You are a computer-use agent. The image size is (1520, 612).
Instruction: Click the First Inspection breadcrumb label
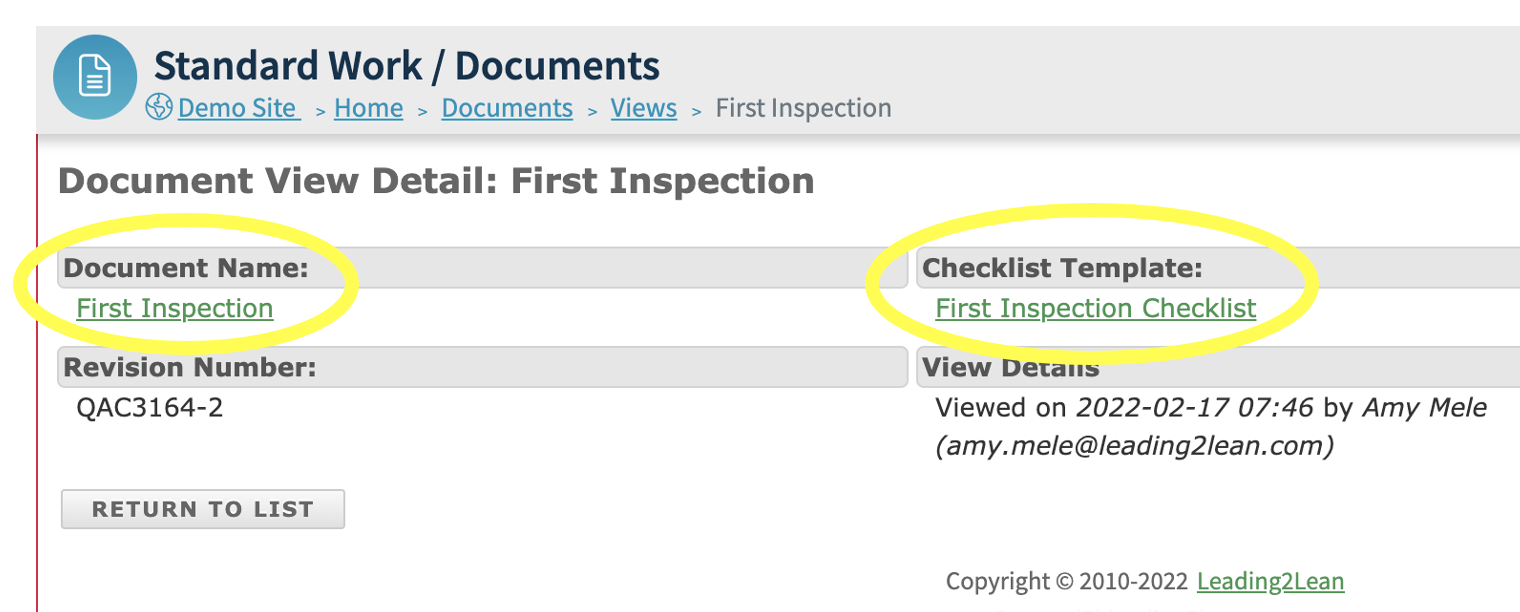[x=803, y=108]
